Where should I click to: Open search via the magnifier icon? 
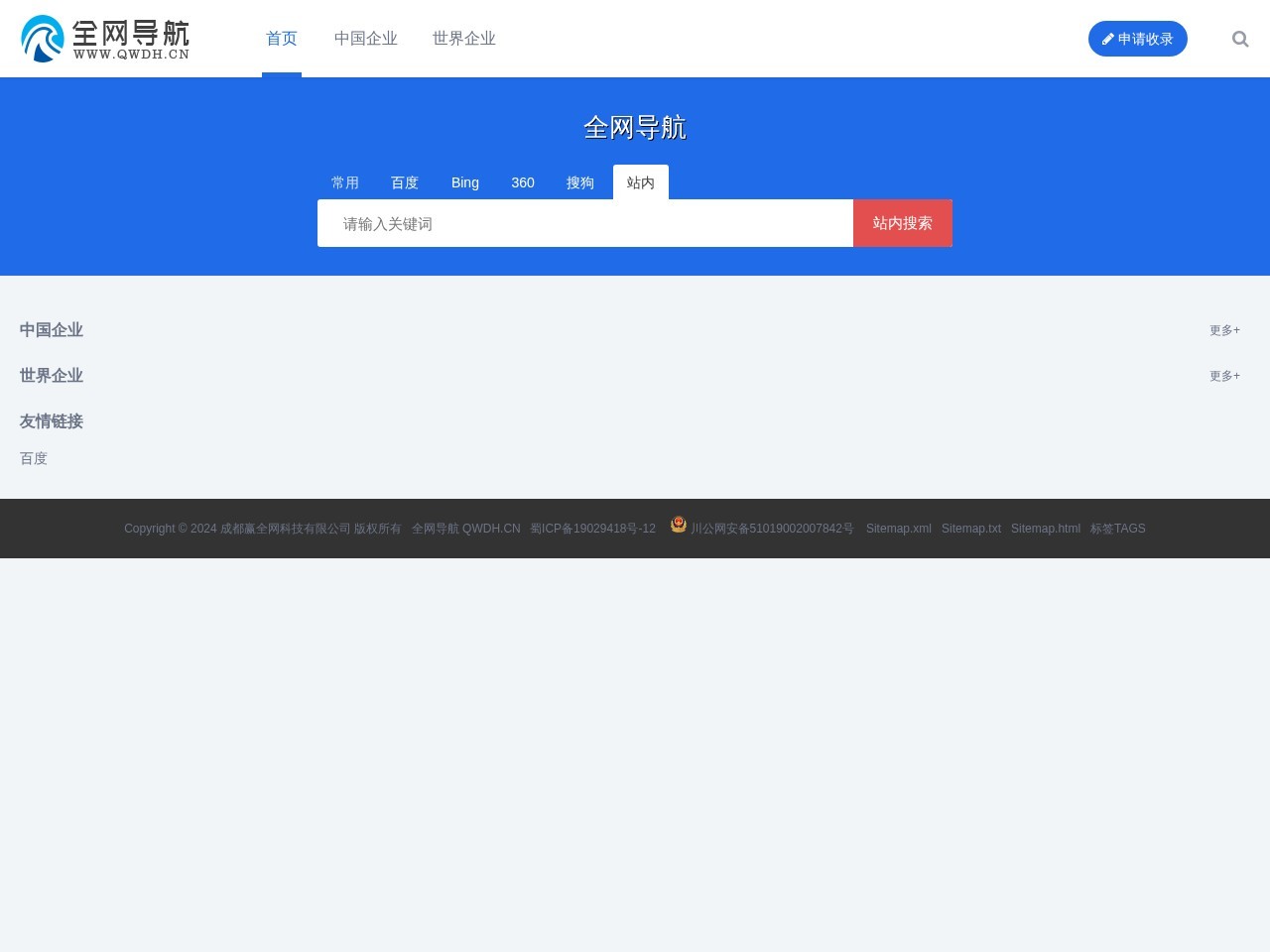pyautogui.click(x=1240, y=39)
